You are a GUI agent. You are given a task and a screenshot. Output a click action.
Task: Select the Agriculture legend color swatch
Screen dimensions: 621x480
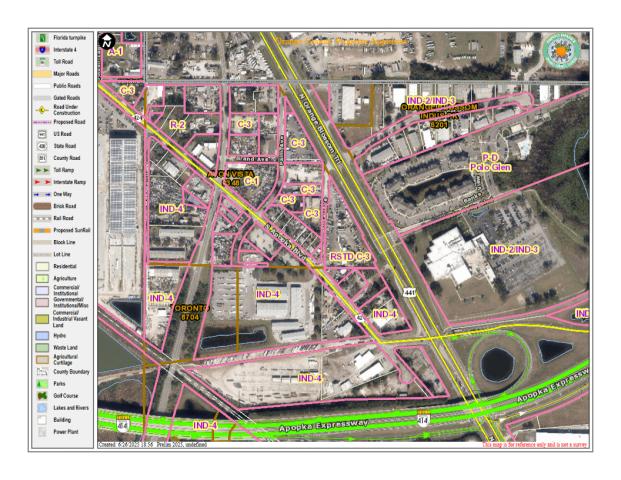pos(42,278)
